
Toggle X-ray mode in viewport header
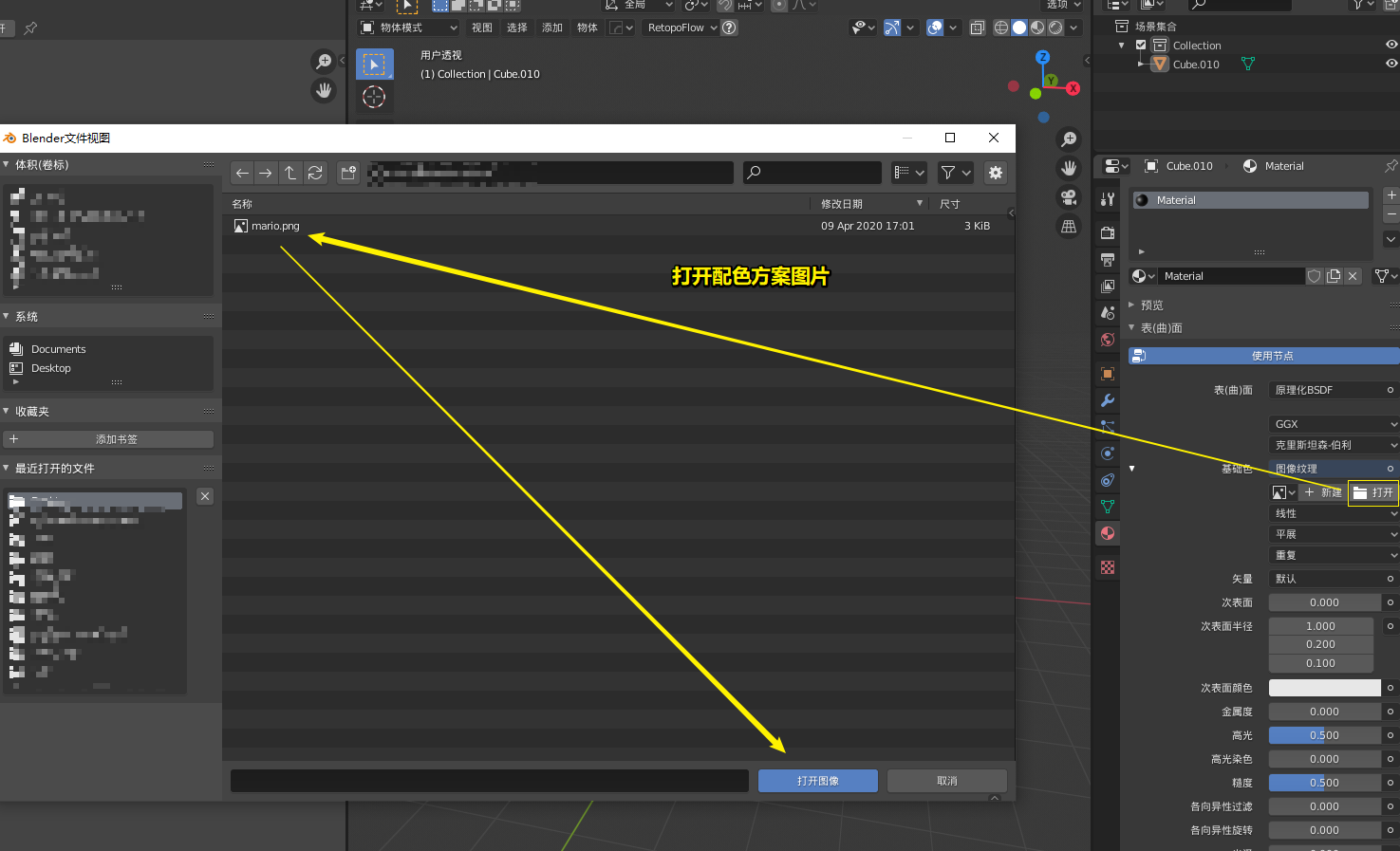(977, 28)
